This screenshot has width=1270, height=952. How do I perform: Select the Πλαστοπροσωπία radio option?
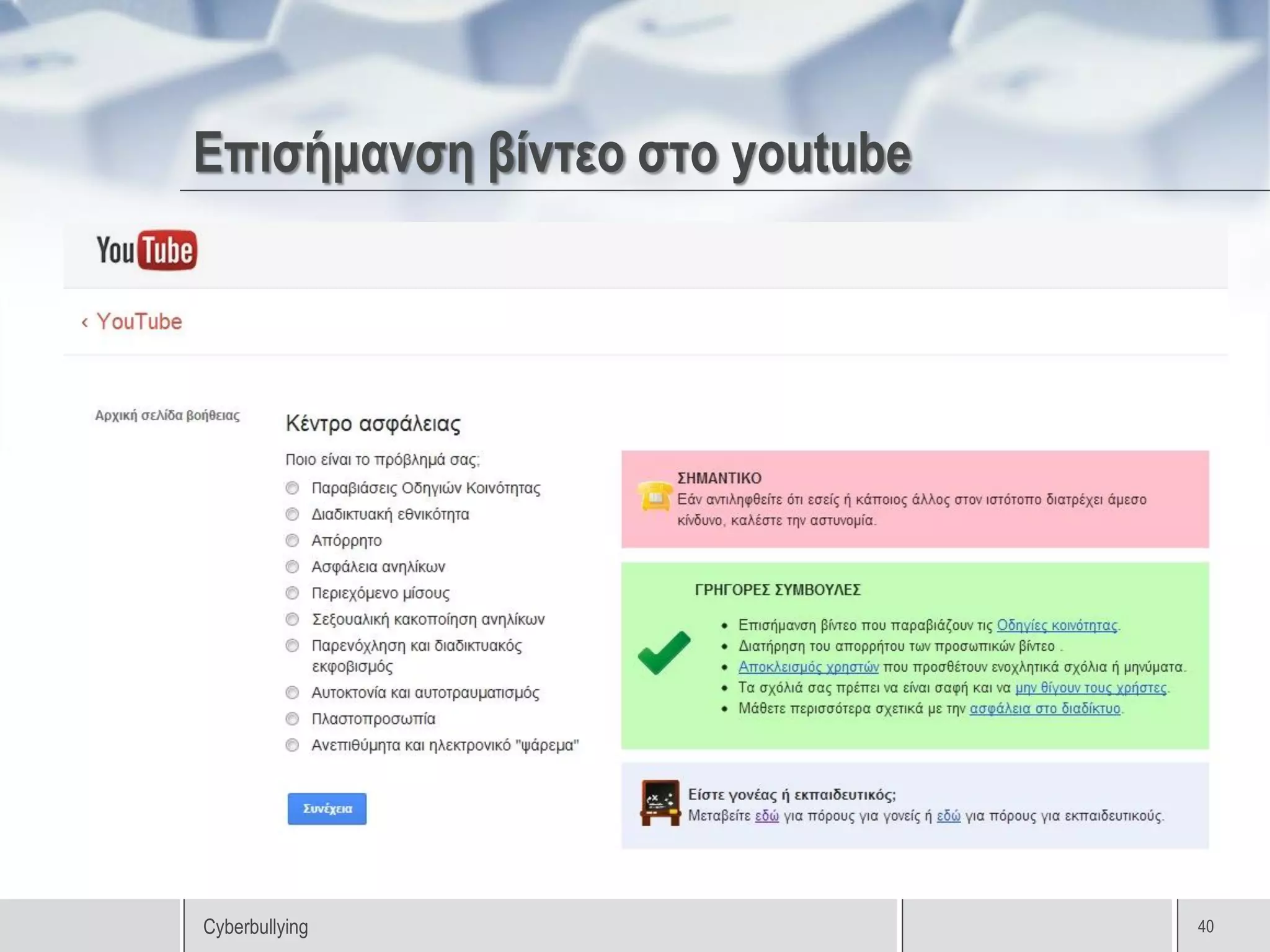point(292,719)
